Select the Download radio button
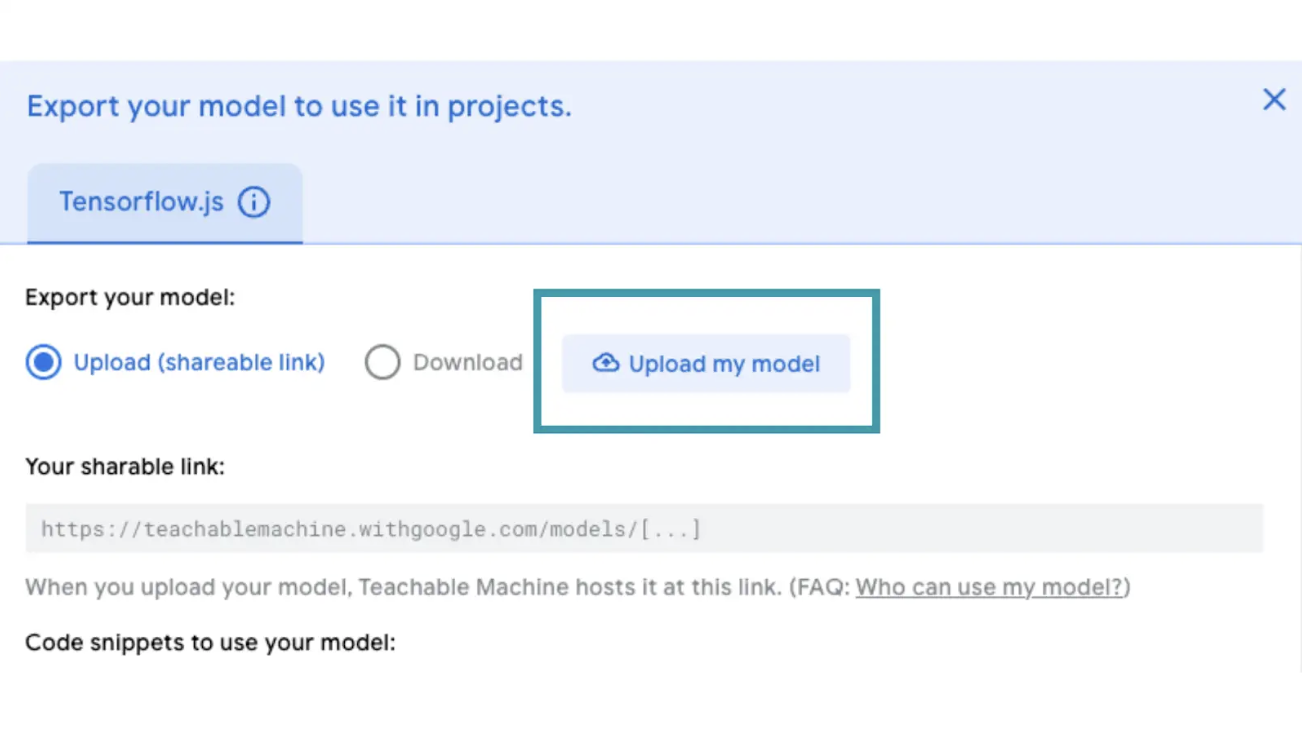The height and width of the screenshot is (732, 1302). [382, 362]
